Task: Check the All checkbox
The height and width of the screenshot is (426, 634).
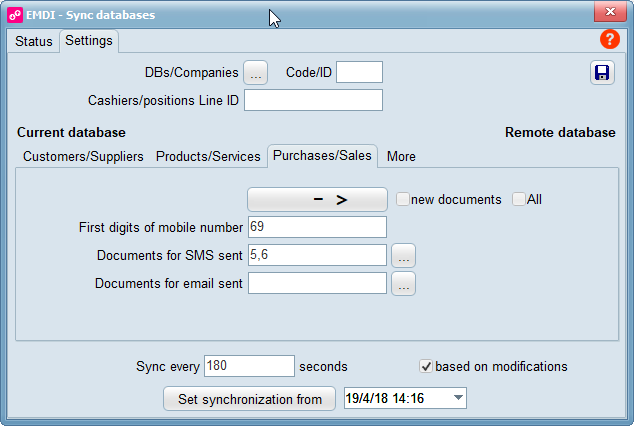Action: 518,199
